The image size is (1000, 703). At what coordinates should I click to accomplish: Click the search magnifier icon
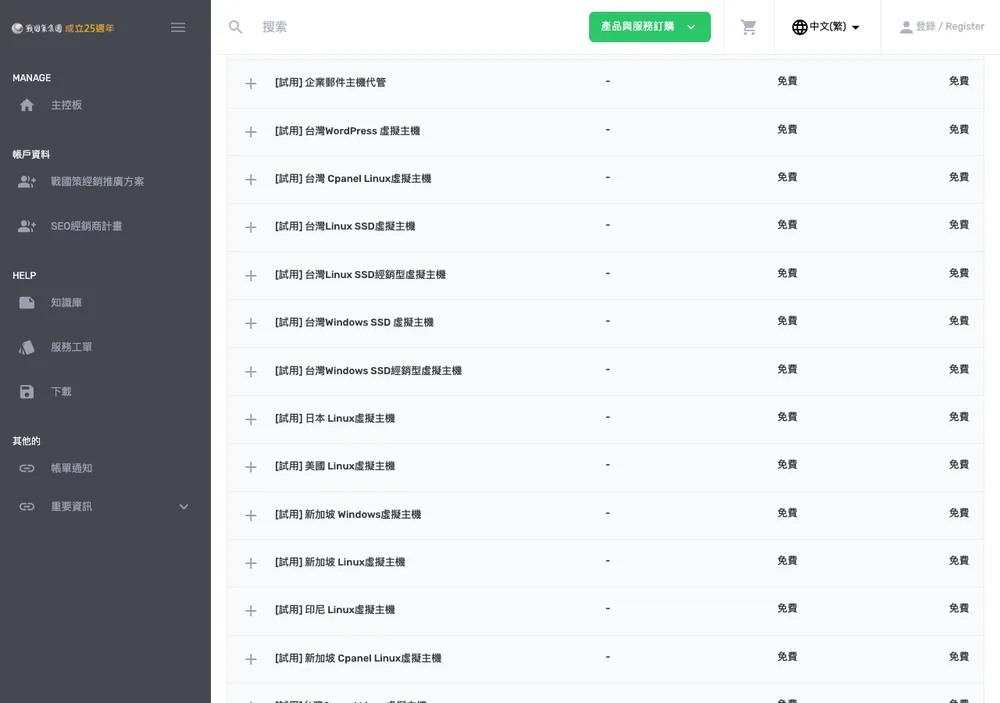tap(235, 27)
